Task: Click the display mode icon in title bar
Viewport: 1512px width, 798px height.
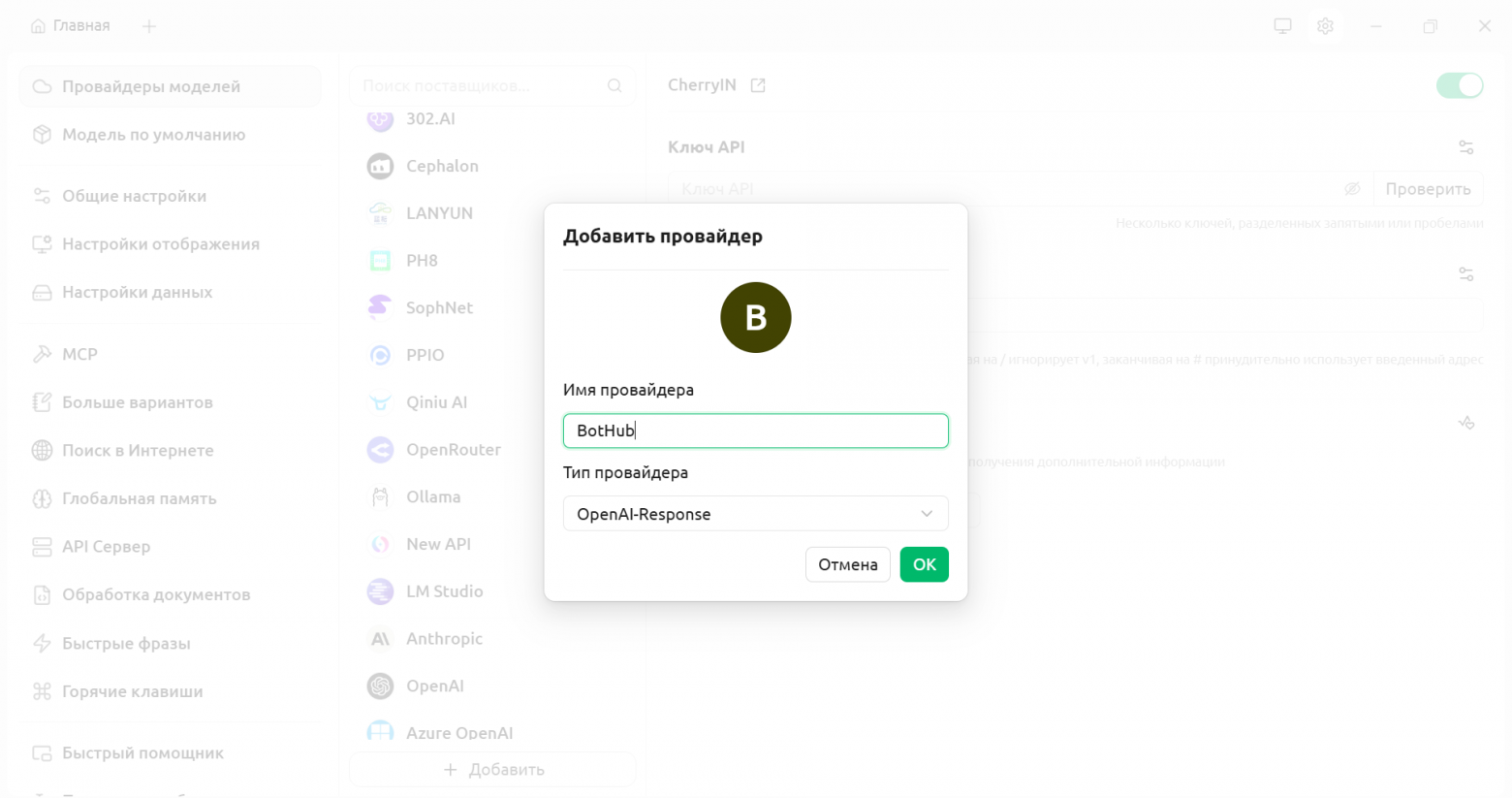Action: [1281, 26]
